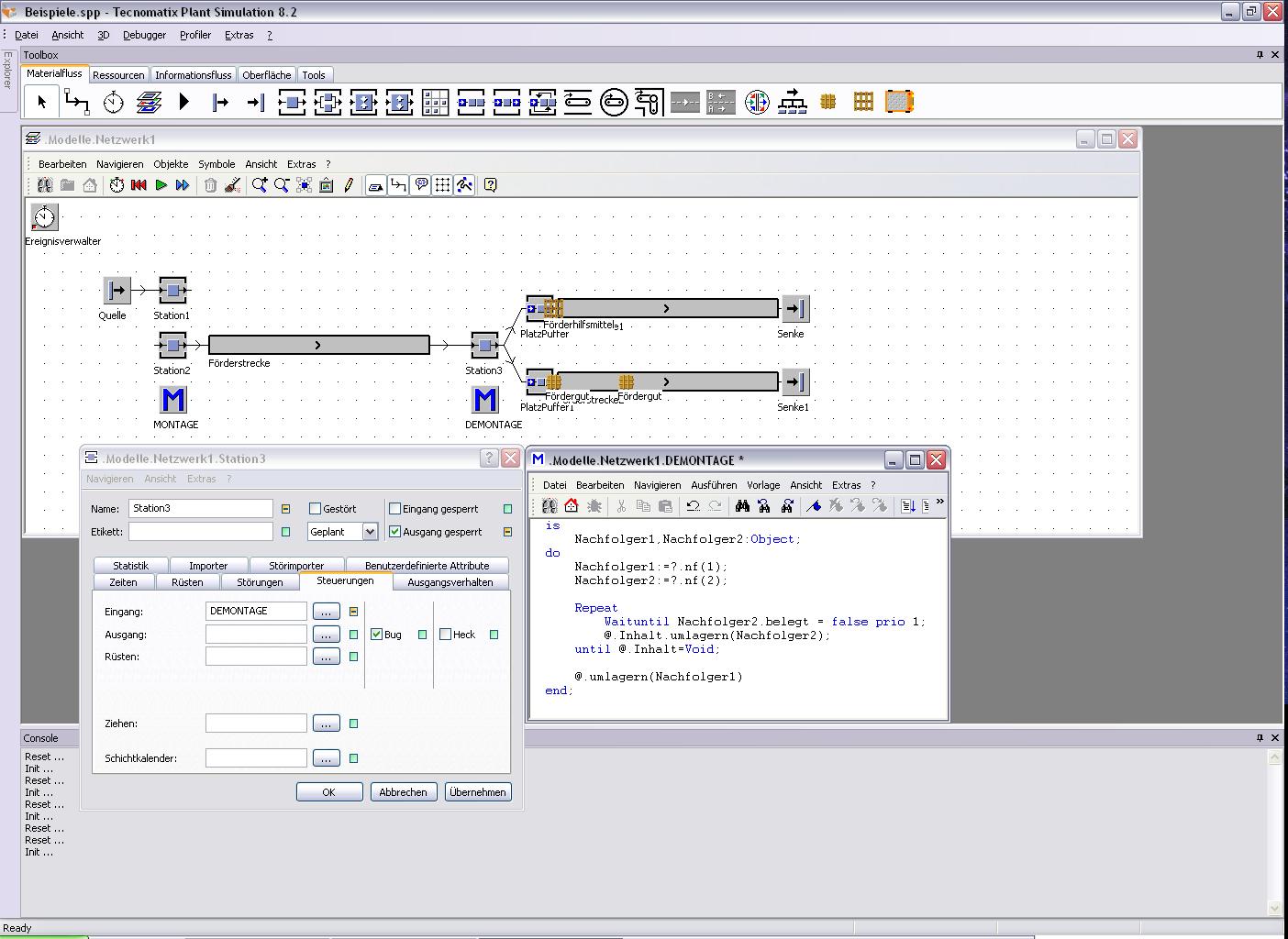Toggle the comment bubble icon in network toolbar

click(x=420, y=185)
